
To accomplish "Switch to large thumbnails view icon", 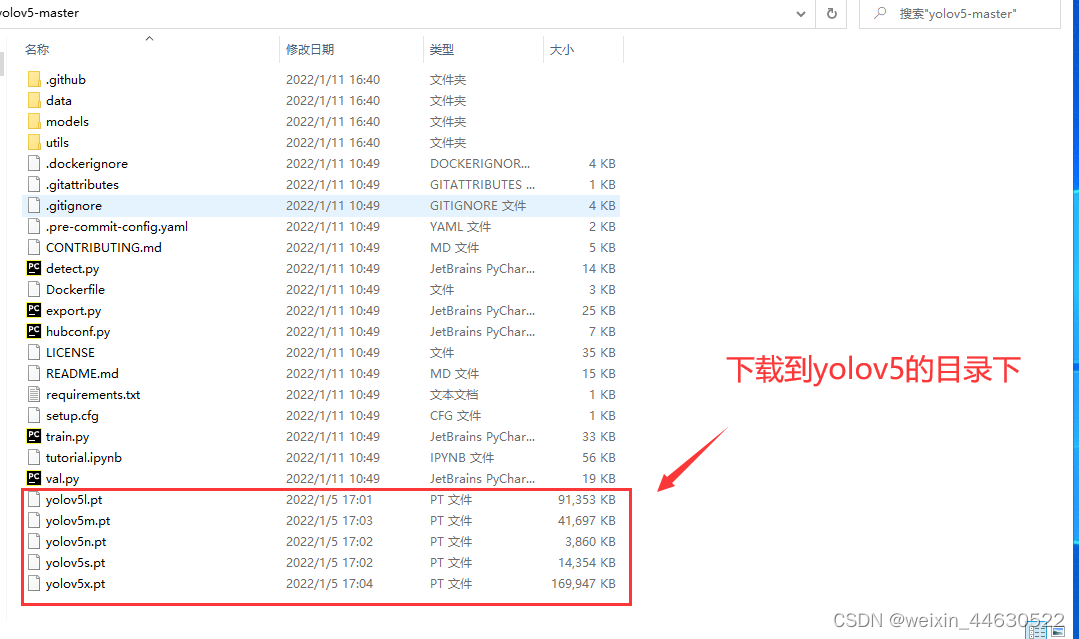I will pyautogui.click(x=1058, y=631).
